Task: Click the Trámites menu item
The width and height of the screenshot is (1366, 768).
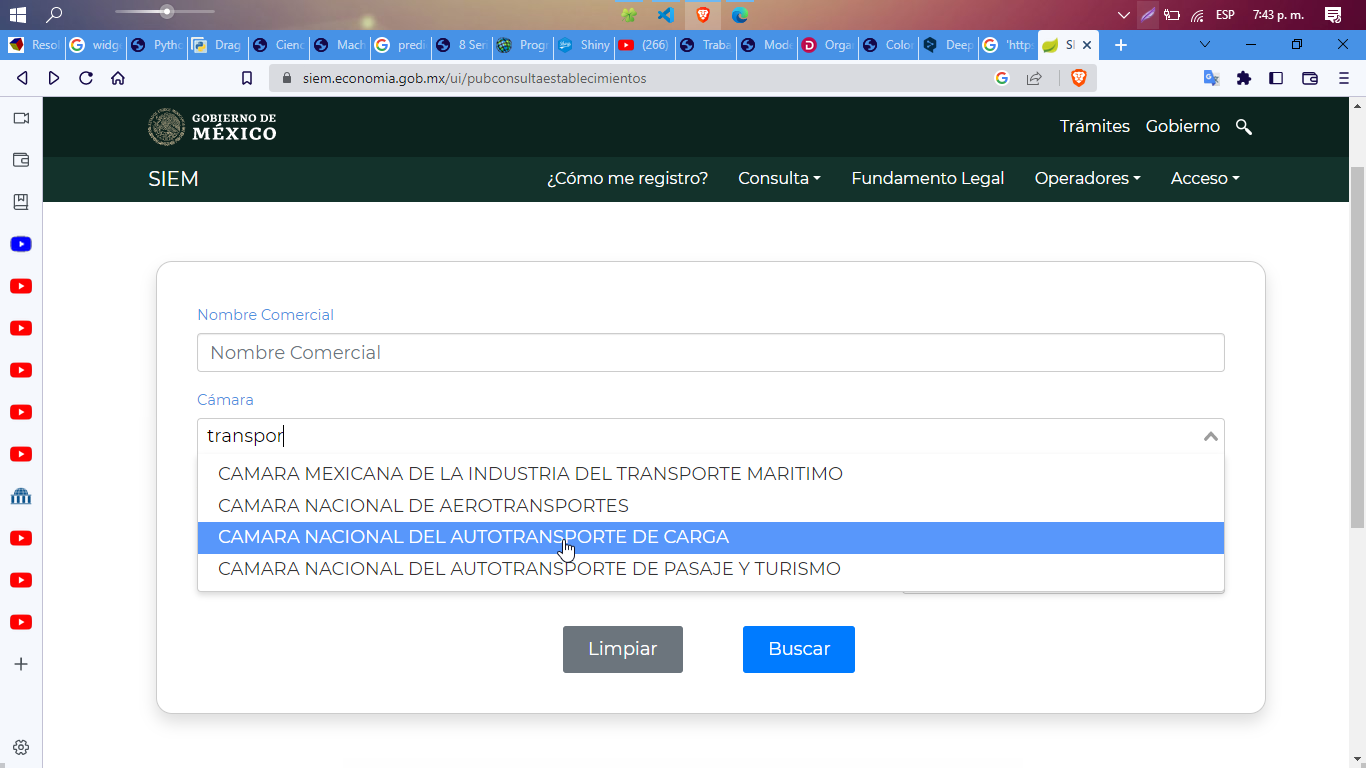Action: tap(1094, 126)
